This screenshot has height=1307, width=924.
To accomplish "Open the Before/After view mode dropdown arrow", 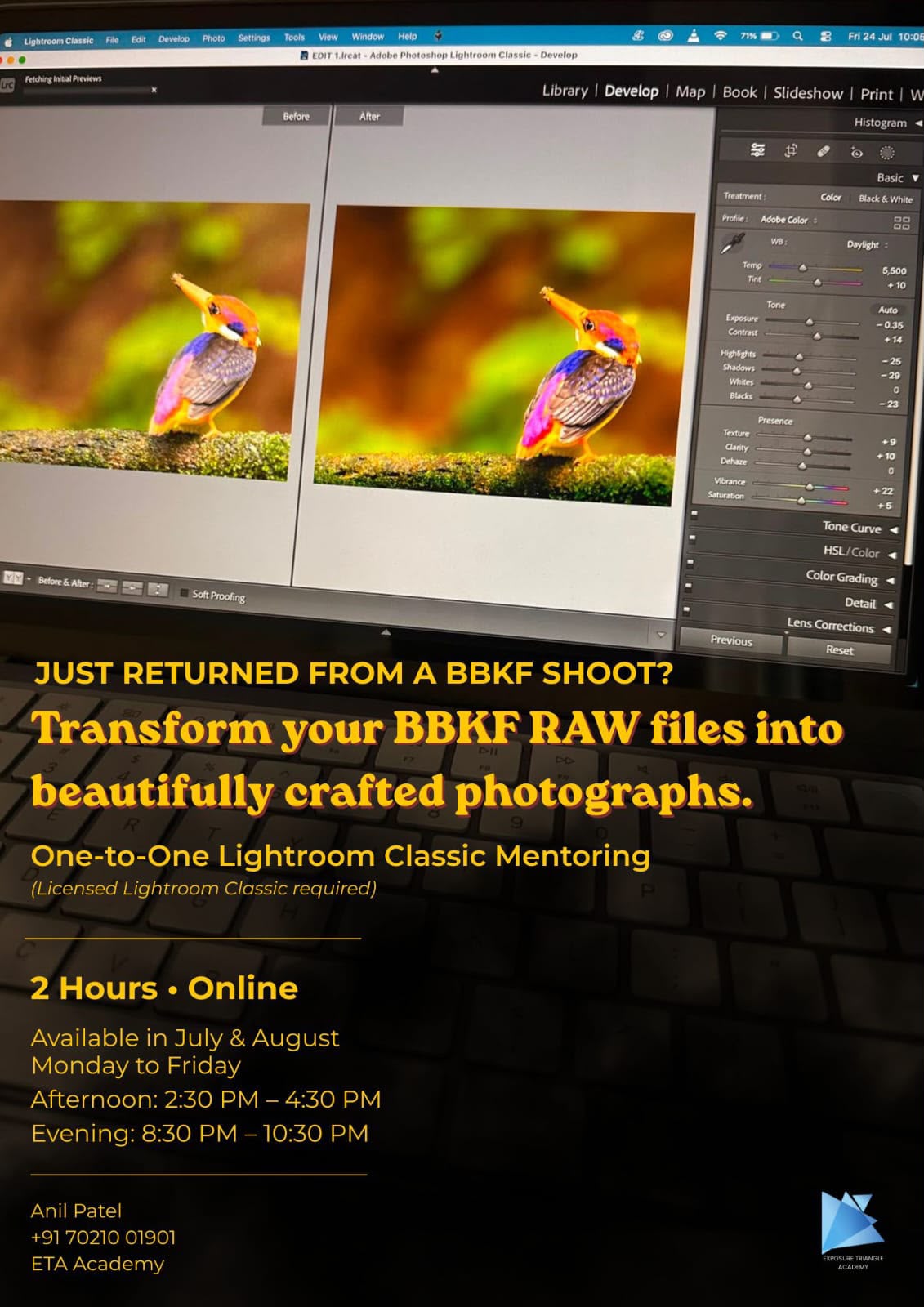I will 29,579.
